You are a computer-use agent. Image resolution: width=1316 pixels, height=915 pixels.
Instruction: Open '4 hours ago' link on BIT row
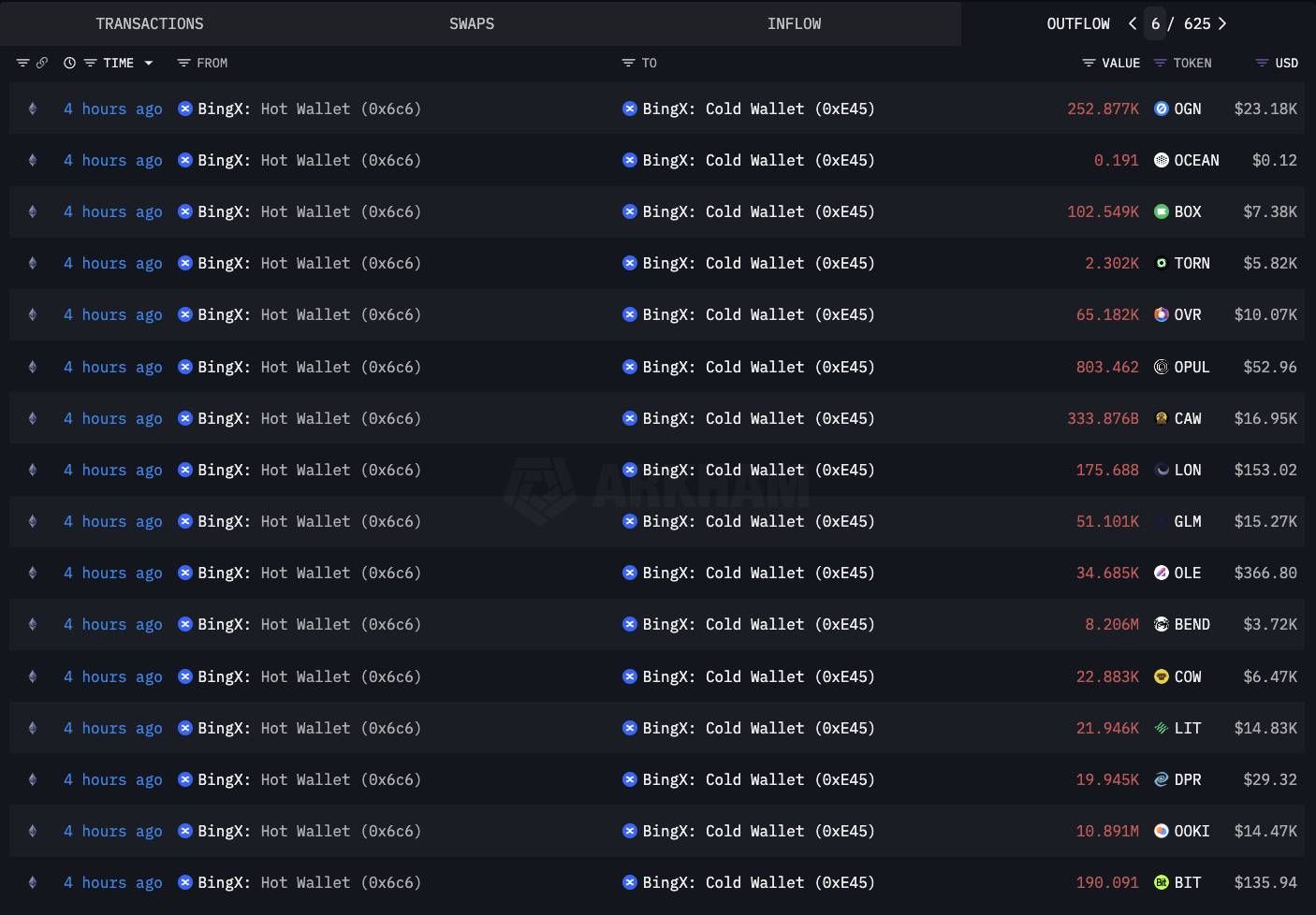point(113,882)
